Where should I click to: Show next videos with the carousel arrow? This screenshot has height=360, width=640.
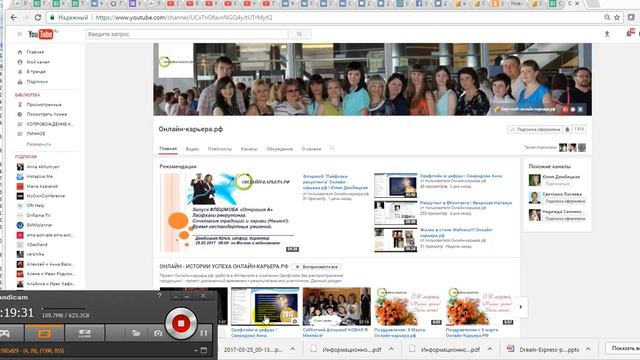pyautogui.click(x=520, y=307)
